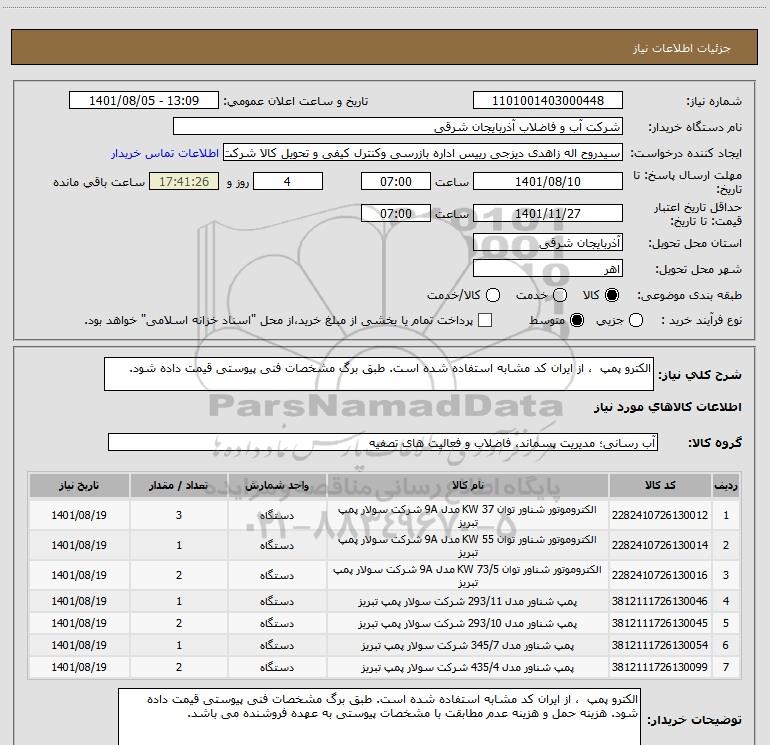Select product code 3812111726130046 cell
770x745 pixels.
pos(660,601)
